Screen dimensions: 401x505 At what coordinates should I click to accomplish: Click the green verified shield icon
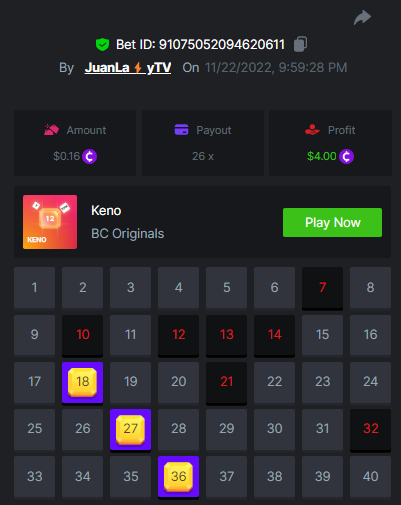(x=102, y=44)
